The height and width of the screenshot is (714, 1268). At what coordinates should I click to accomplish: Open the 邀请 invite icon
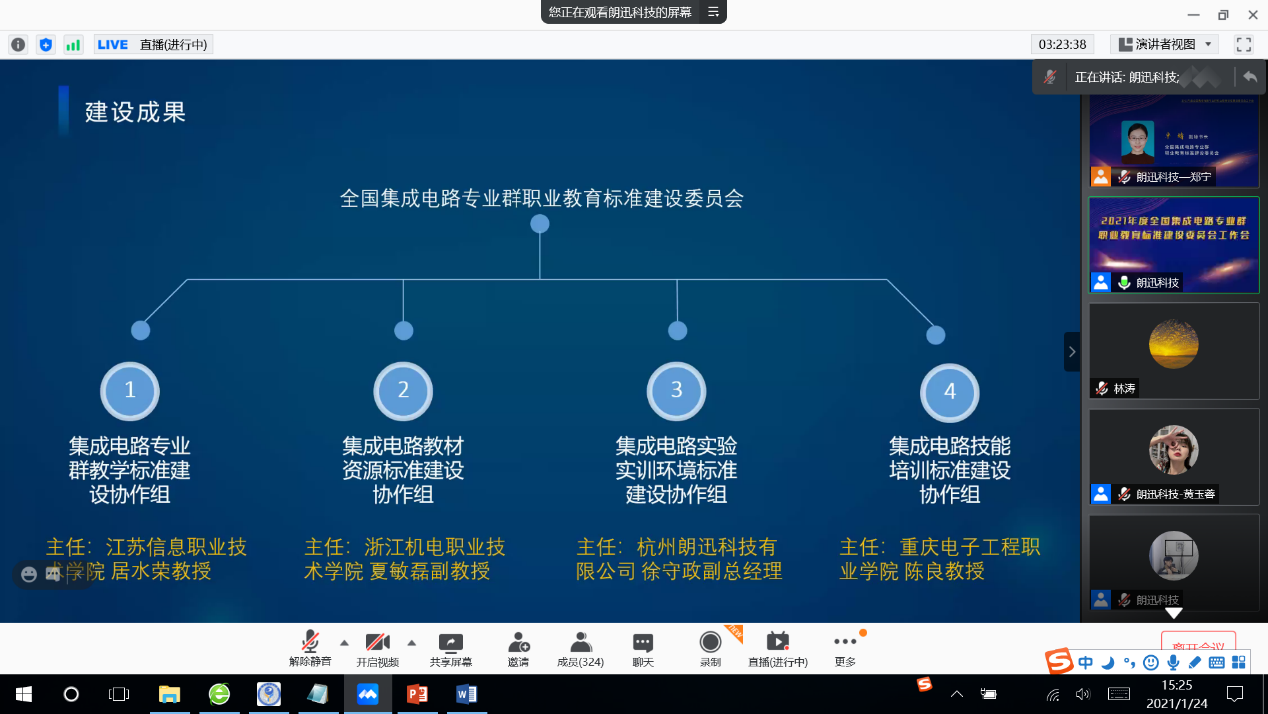(x=518, y=643)
